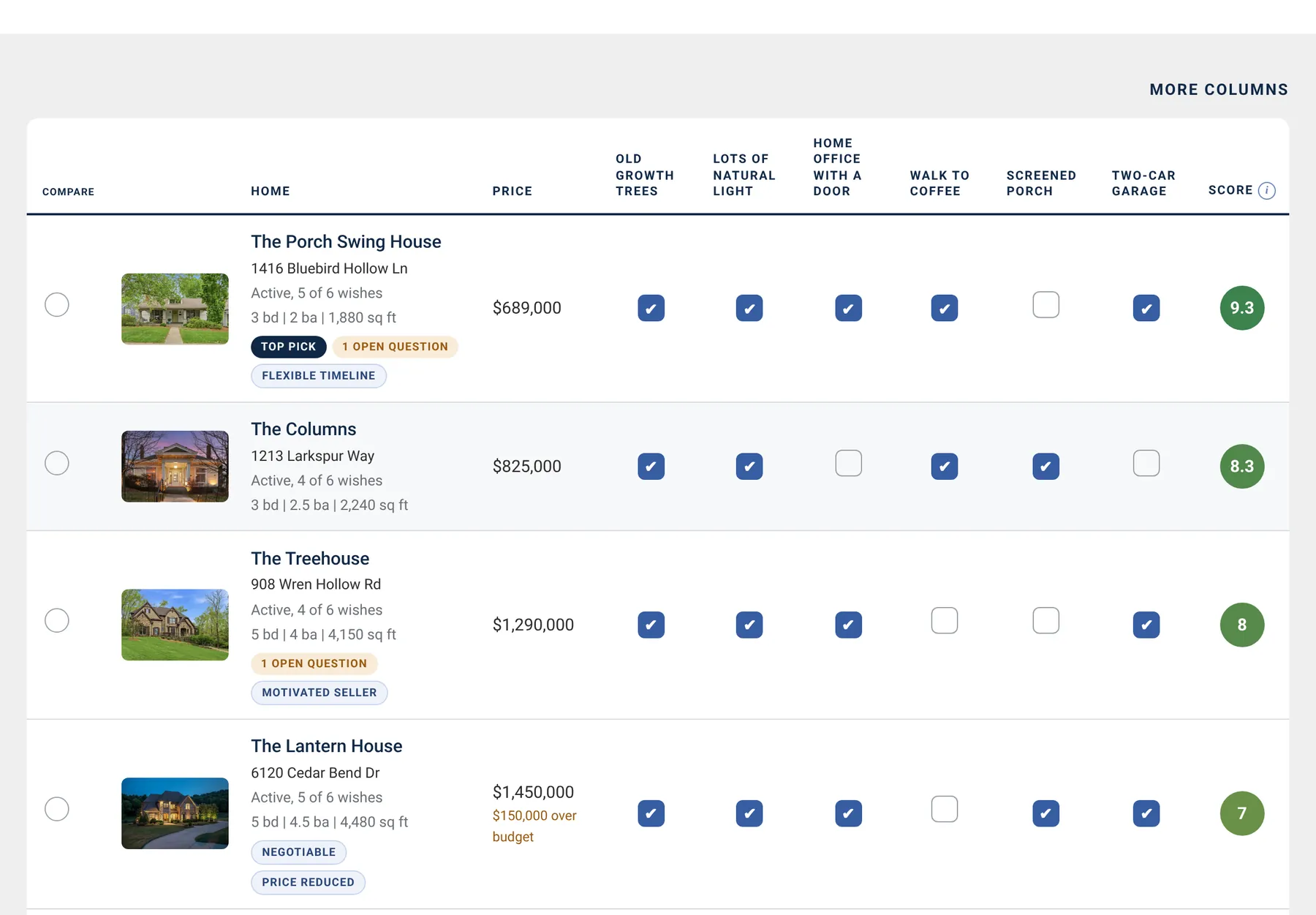Click the Walk to Coffee column header
1316x915 pixels.
coord(939,183)
